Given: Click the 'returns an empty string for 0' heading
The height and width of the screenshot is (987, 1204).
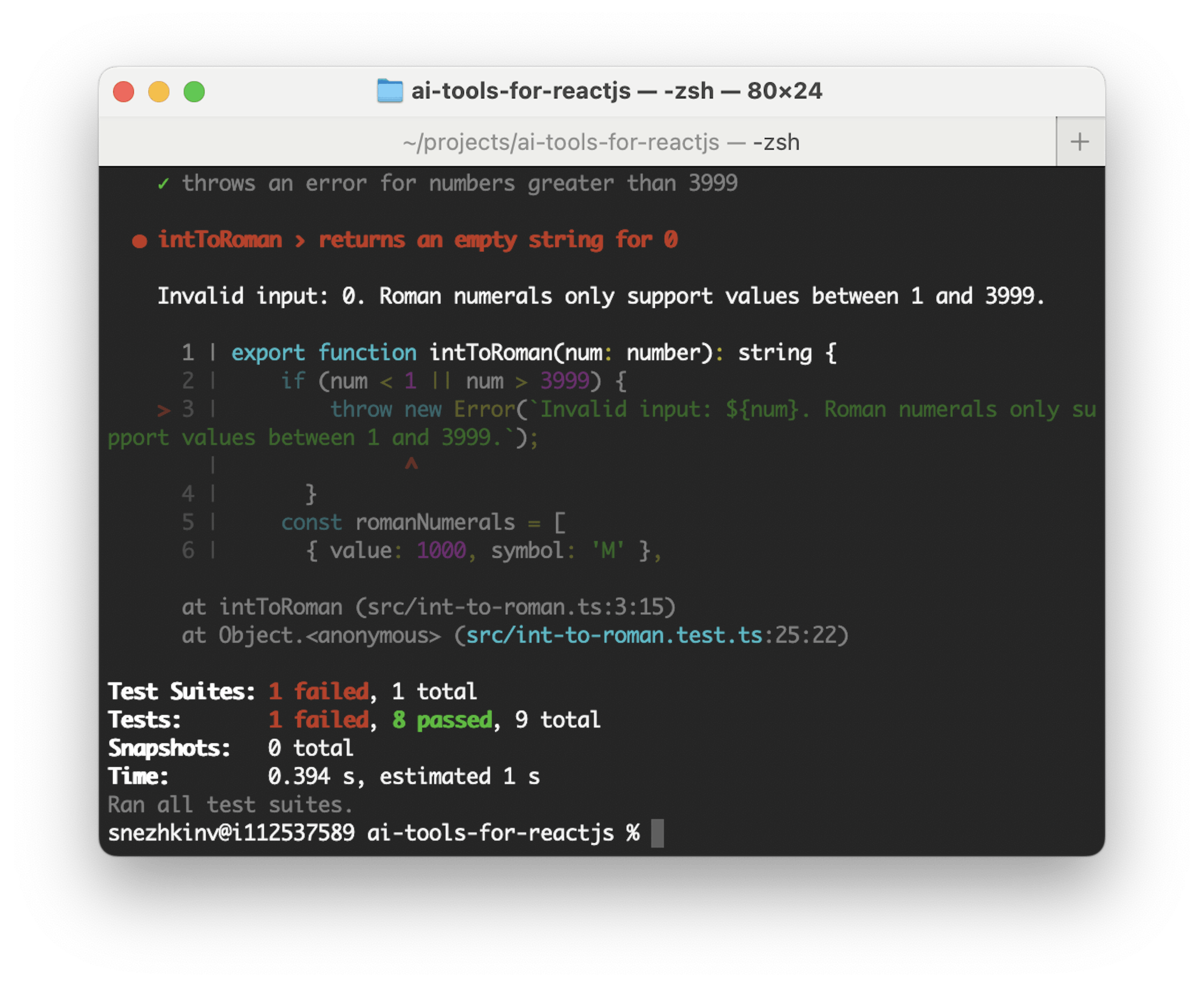Looking at the screenshot, I should click(x=497, y=240).
